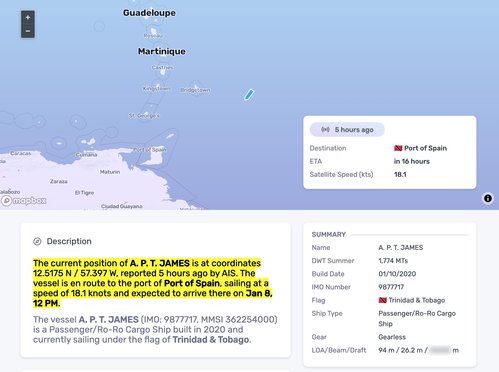Screen dimensions: 499x372
Task: Click the Zaraza map label
Action: (59, 181)
